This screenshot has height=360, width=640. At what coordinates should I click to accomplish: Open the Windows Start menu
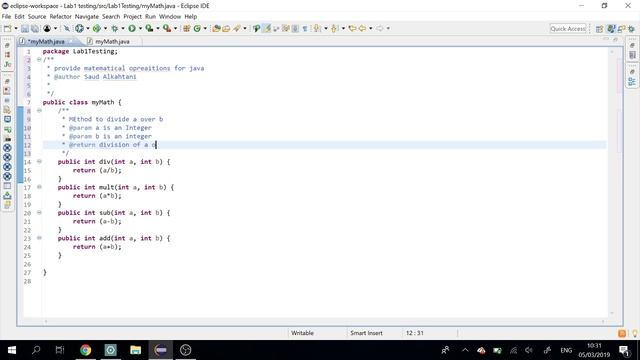(12, 350)
